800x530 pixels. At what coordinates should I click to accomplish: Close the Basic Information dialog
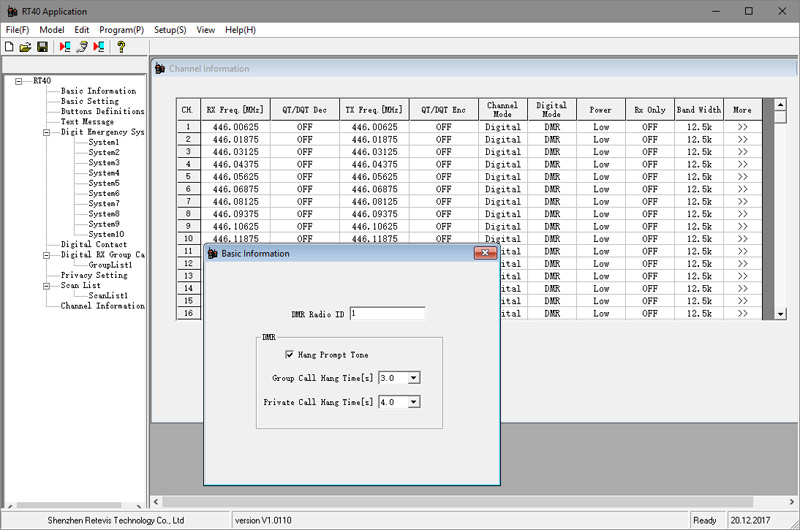(485, 254)
